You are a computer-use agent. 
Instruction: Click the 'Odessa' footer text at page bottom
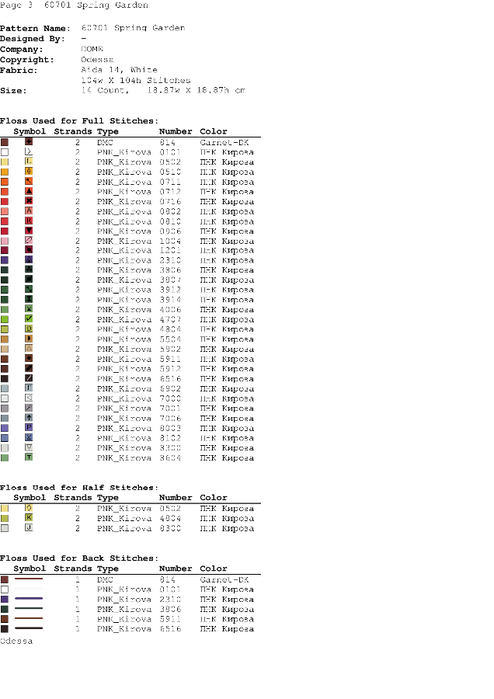[x=16, y=641]
